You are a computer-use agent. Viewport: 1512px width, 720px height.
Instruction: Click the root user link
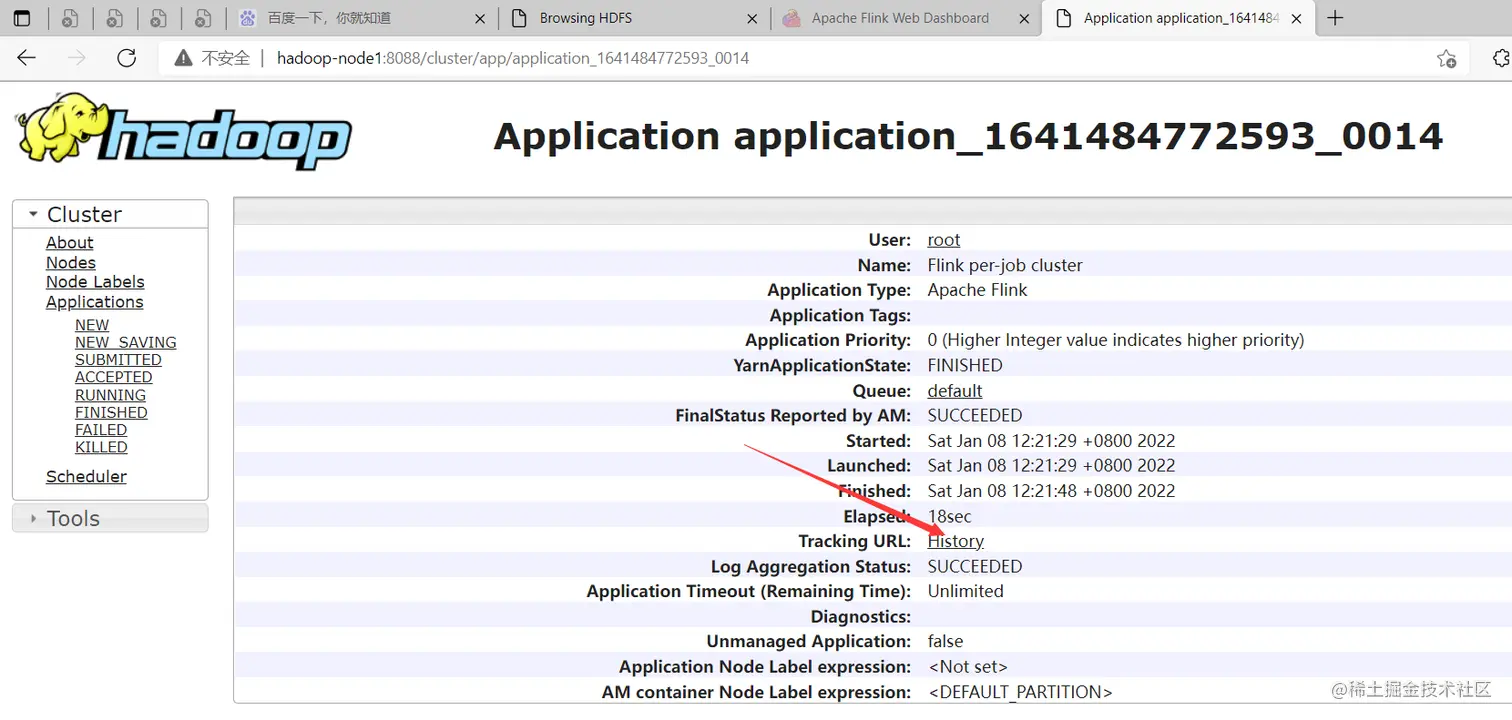pyautogui.click(x=943, y=240)
